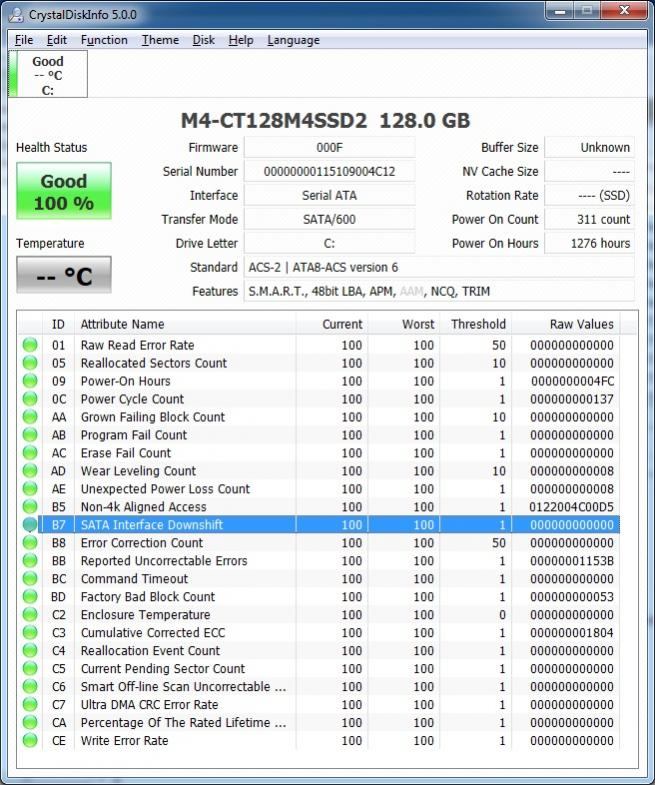Click the -- °C temperature button
The width and height of the screenshot is (655, 785).
tap(64, 275)
